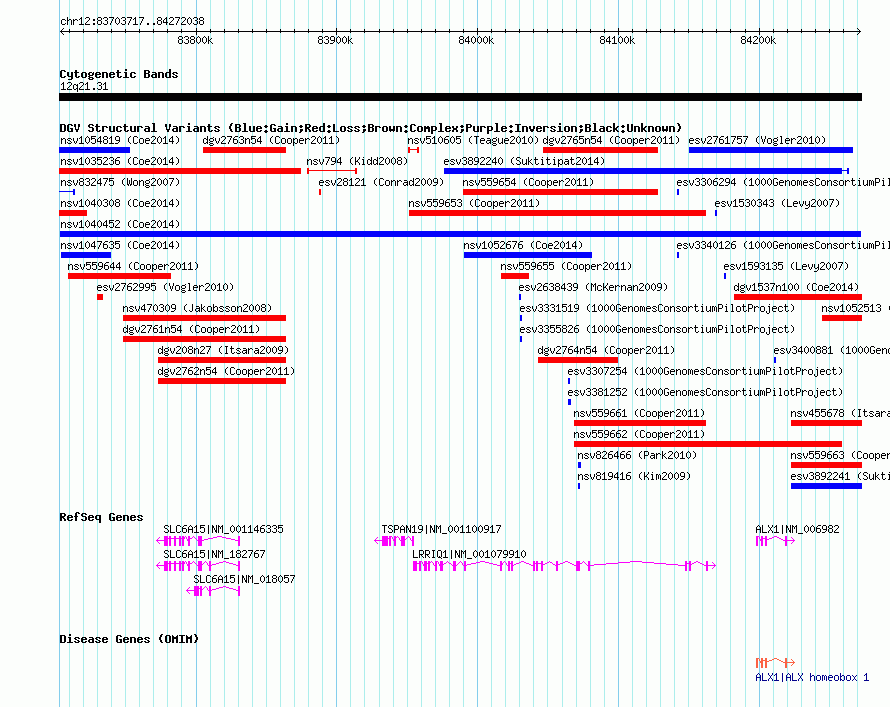This screenshot has height=707, width=890.
Task: Click the Cytogenetic Bands track title
Action: coord(119,74)
